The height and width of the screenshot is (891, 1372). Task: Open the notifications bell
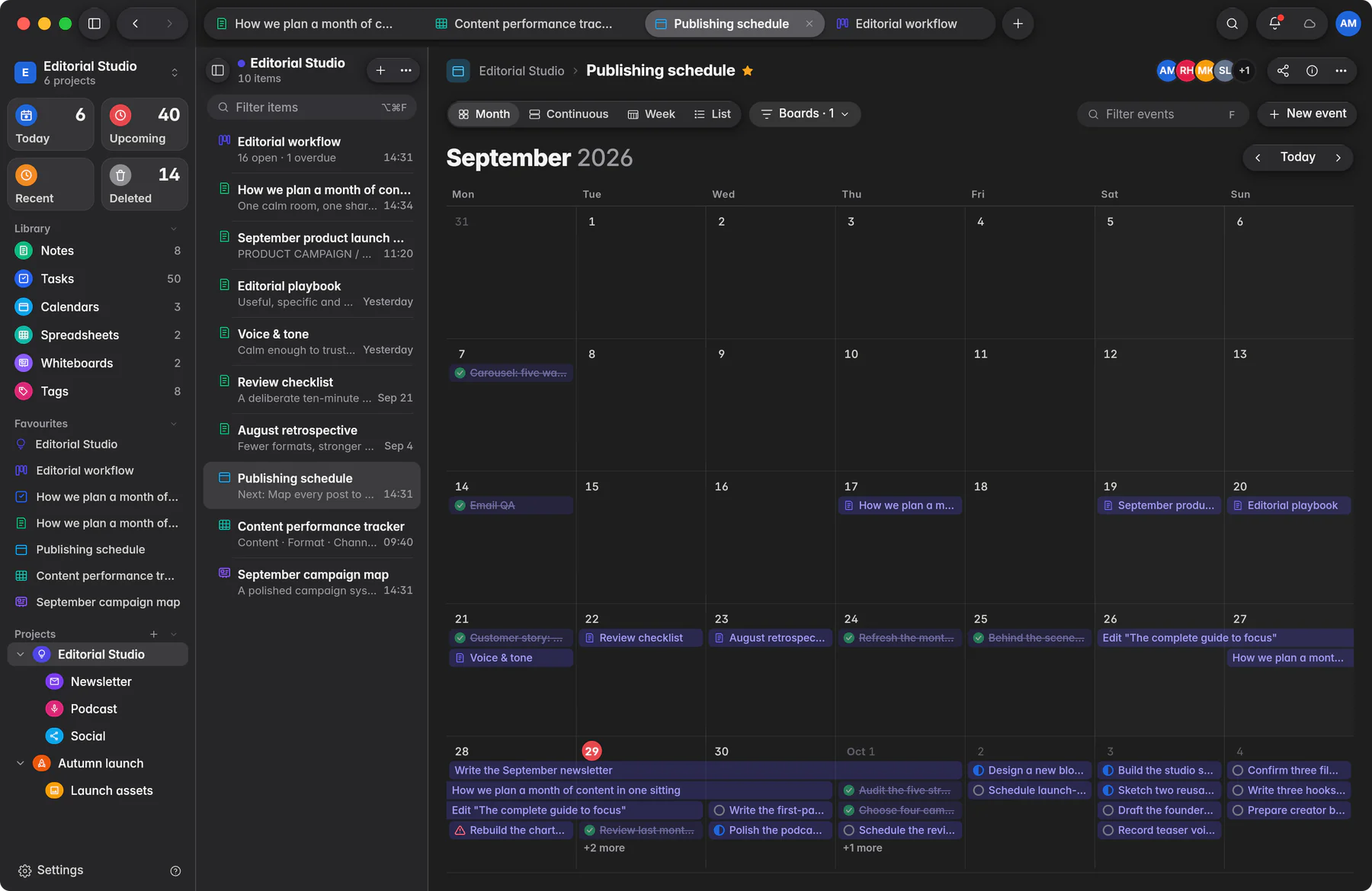tap(1274, 24)
